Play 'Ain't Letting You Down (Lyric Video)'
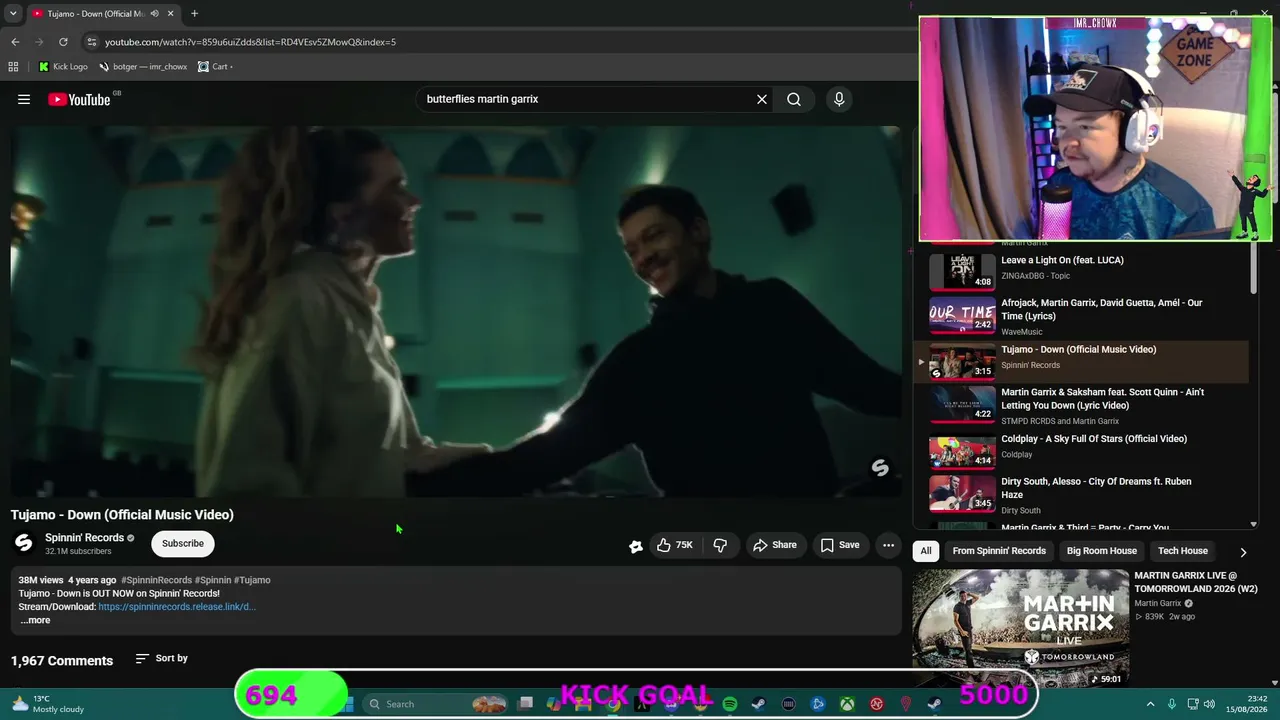The image size is (1280, 720). click(x=1102, y=398)
